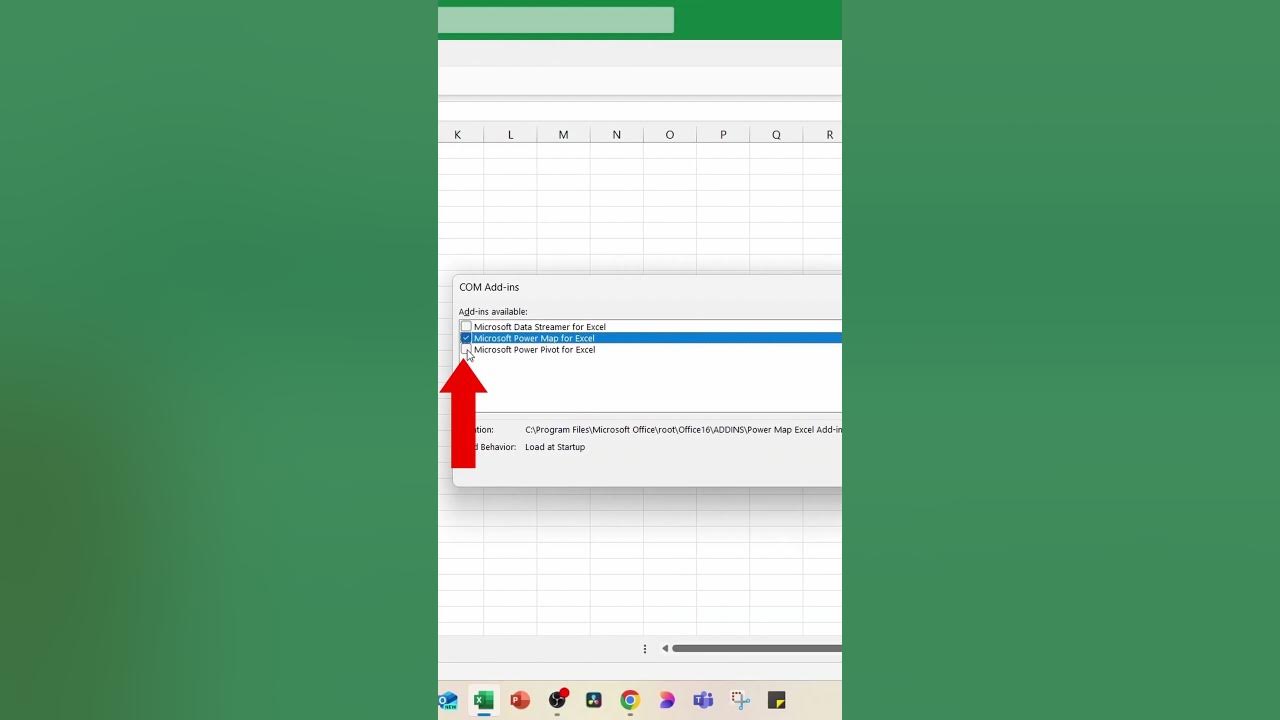Image resolution: width=1280 pixels, height=720 pixels.
Task: Select column Q header
Action: (x=776, y=135)
